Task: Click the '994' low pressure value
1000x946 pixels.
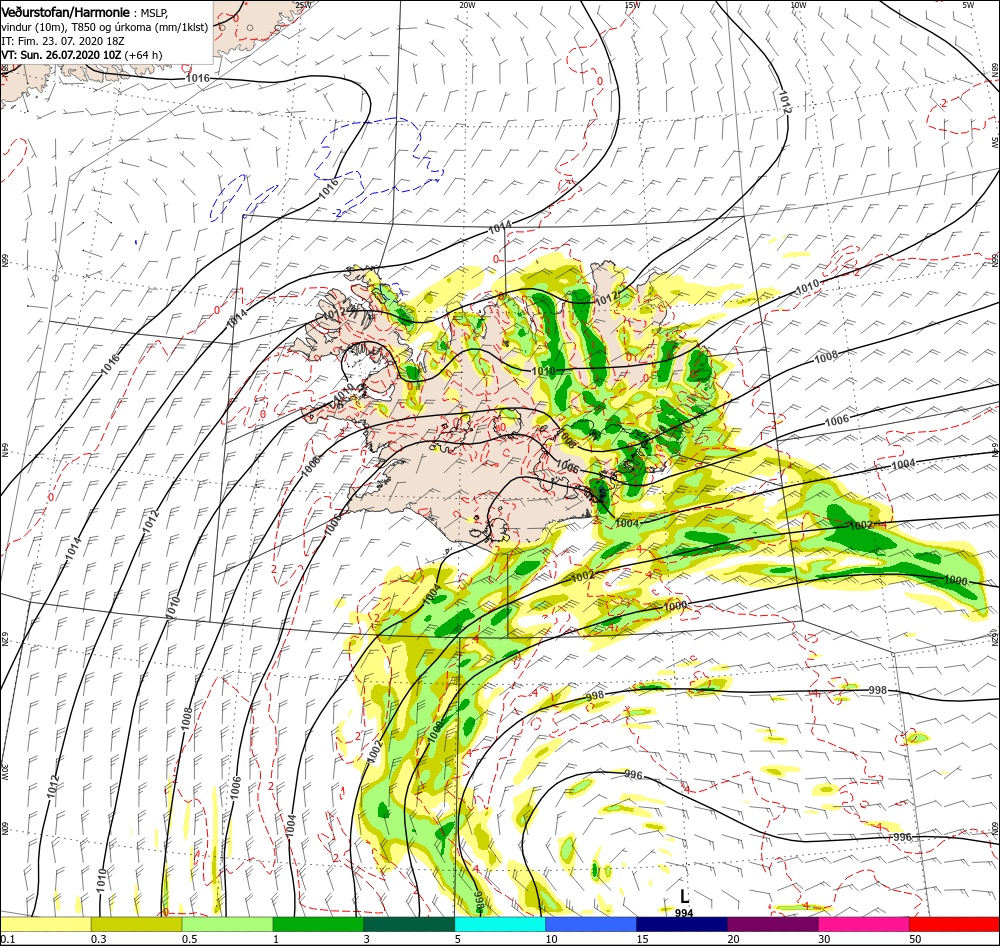Action: pyautogui.click(x=684, y=913)
